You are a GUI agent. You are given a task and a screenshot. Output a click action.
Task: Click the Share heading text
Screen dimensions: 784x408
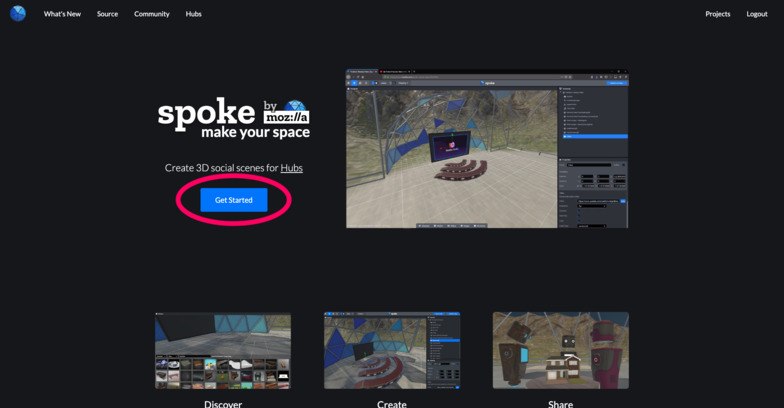pos(560,404)
